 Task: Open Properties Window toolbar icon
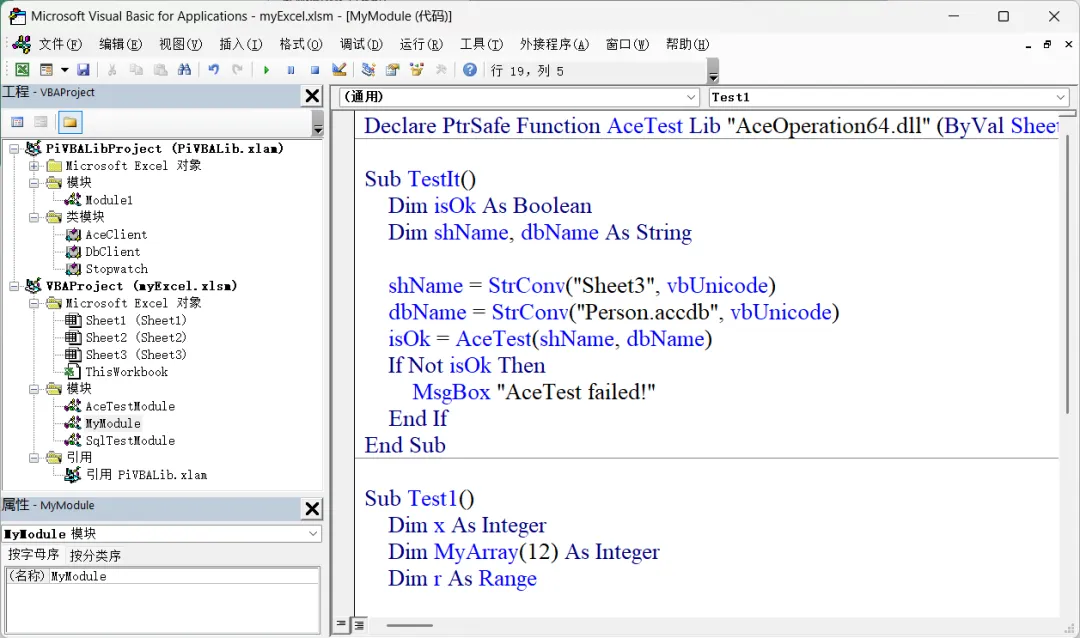393,70
